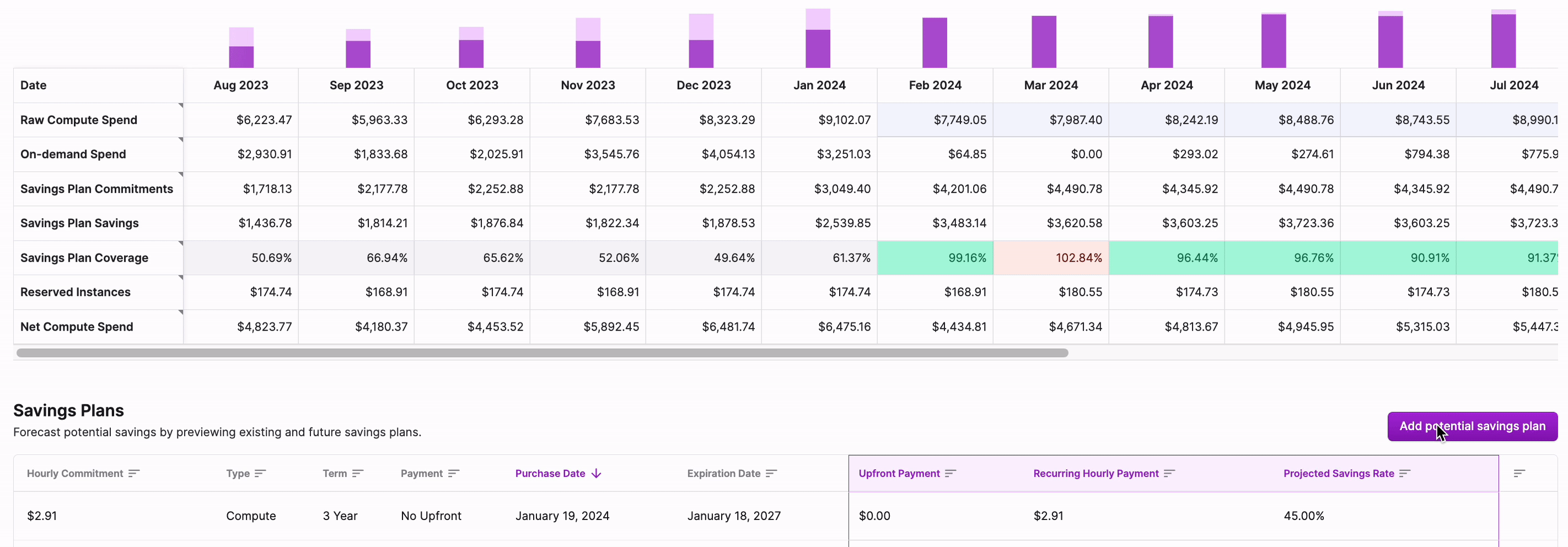Click the Raw Compute Spend row label
Viewport: 1568px width, 547px height.
tap(78, 120)
